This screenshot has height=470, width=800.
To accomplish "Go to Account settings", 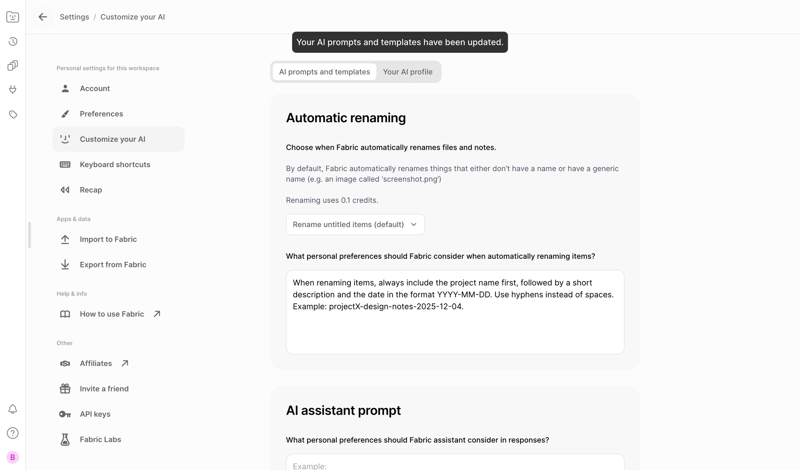I will tap(95, 89).
